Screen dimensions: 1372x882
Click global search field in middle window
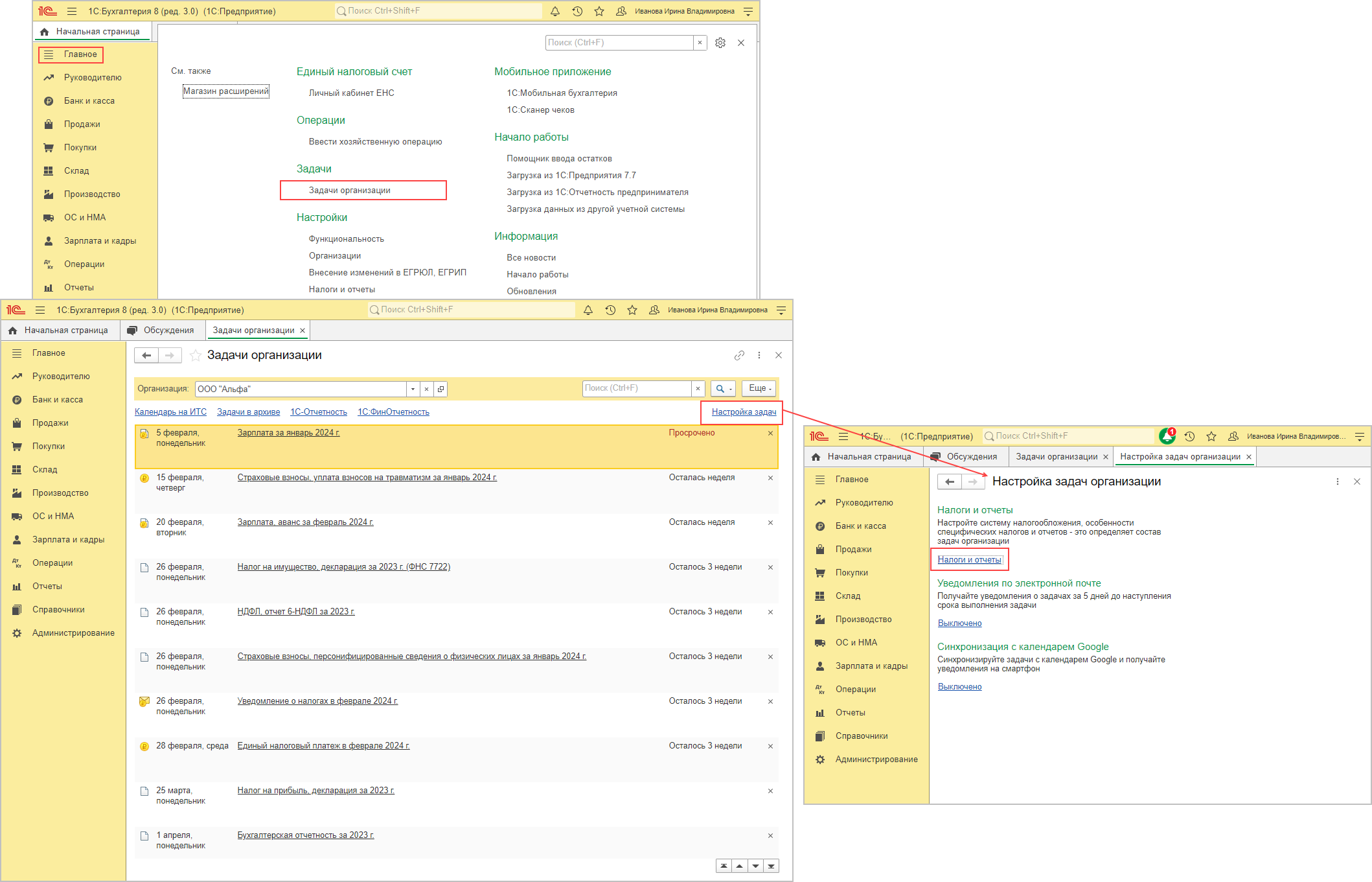point(471,310)
